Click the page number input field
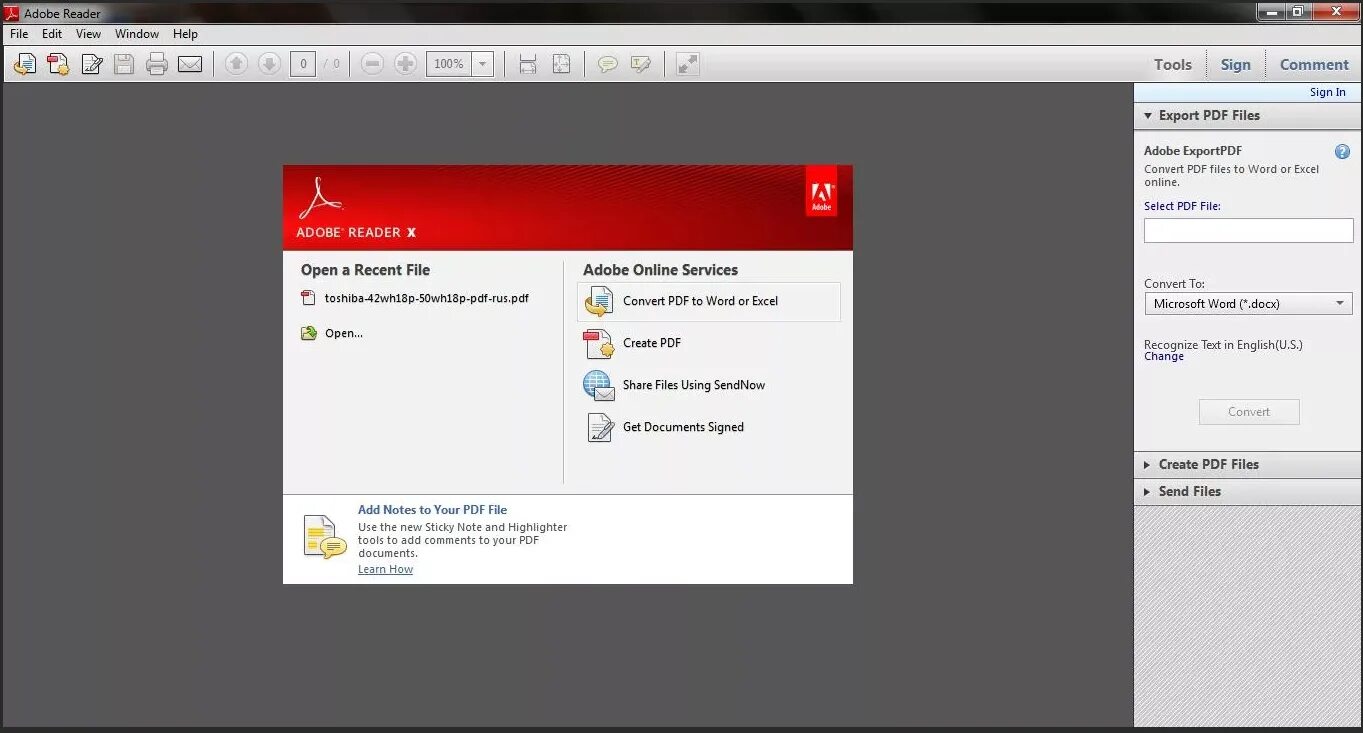Image resolution: width=1363 pixels, height=733 pixels. click(303, 64)
